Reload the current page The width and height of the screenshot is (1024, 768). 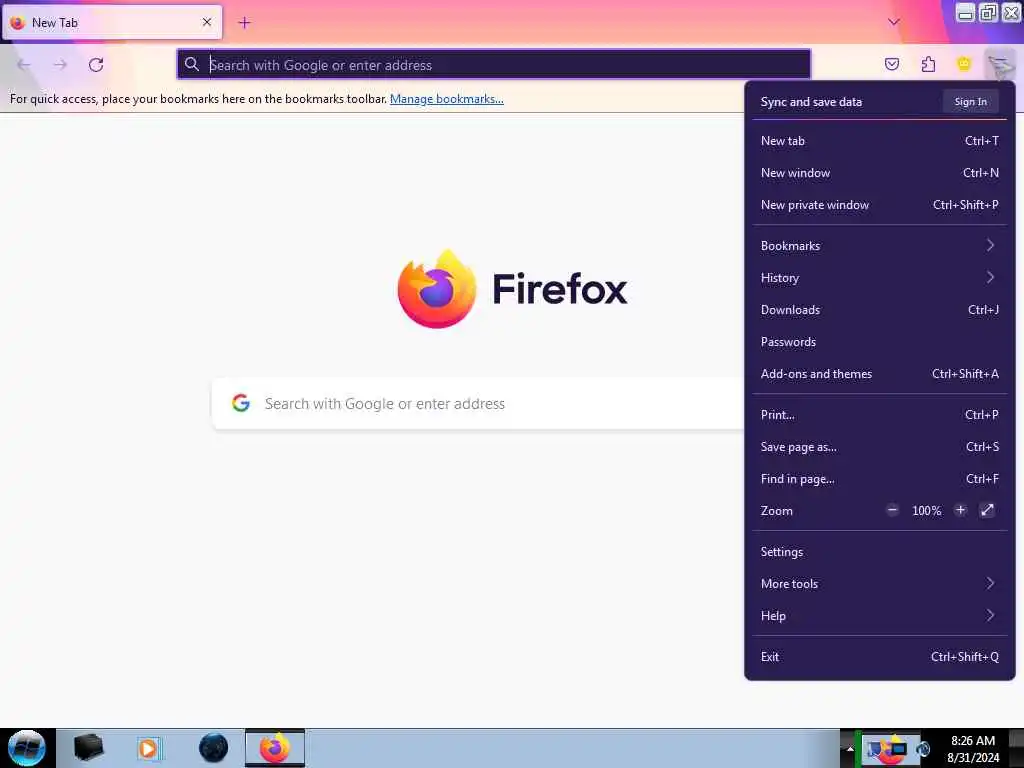click(96, 65)
